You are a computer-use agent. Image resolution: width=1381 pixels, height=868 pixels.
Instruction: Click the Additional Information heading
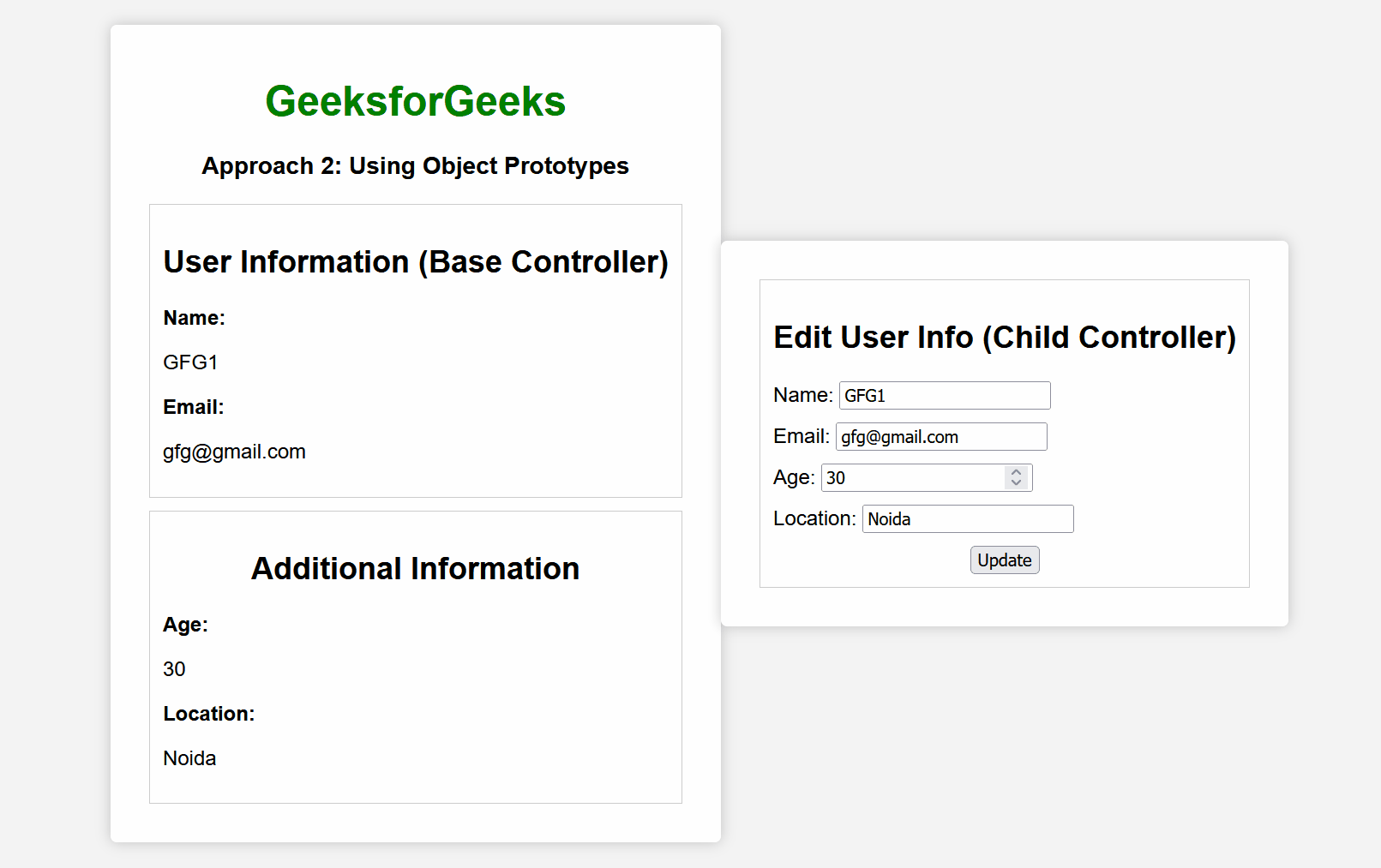pos(415,569)
